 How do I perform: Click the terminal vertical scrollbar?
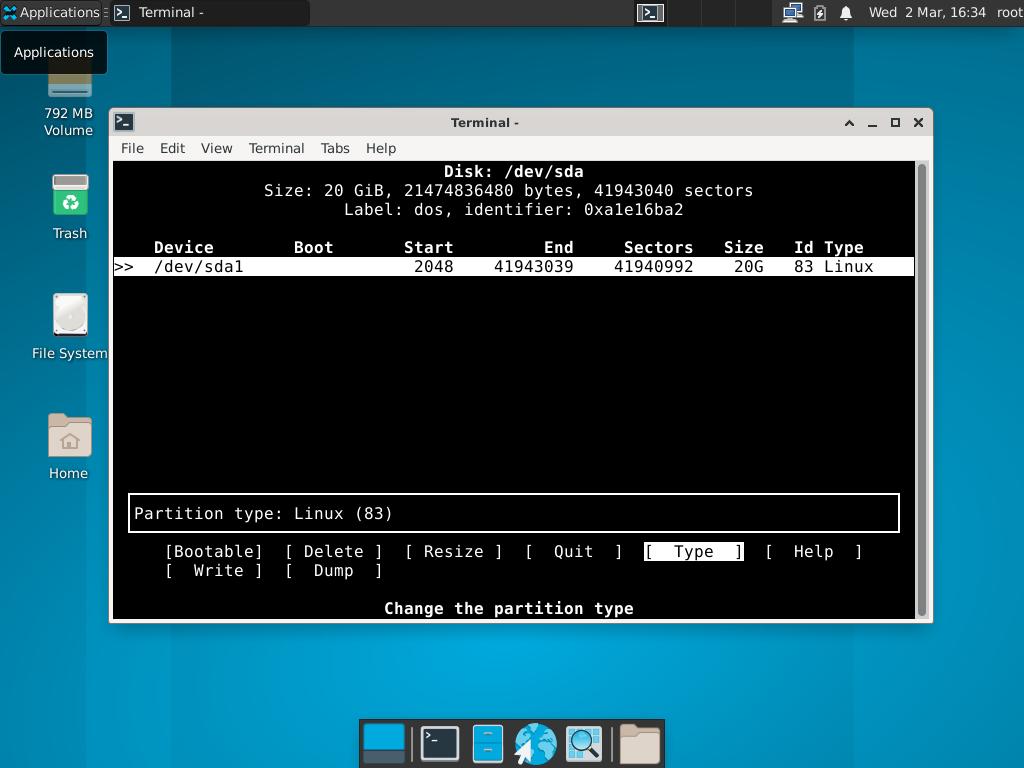point(921,390)
